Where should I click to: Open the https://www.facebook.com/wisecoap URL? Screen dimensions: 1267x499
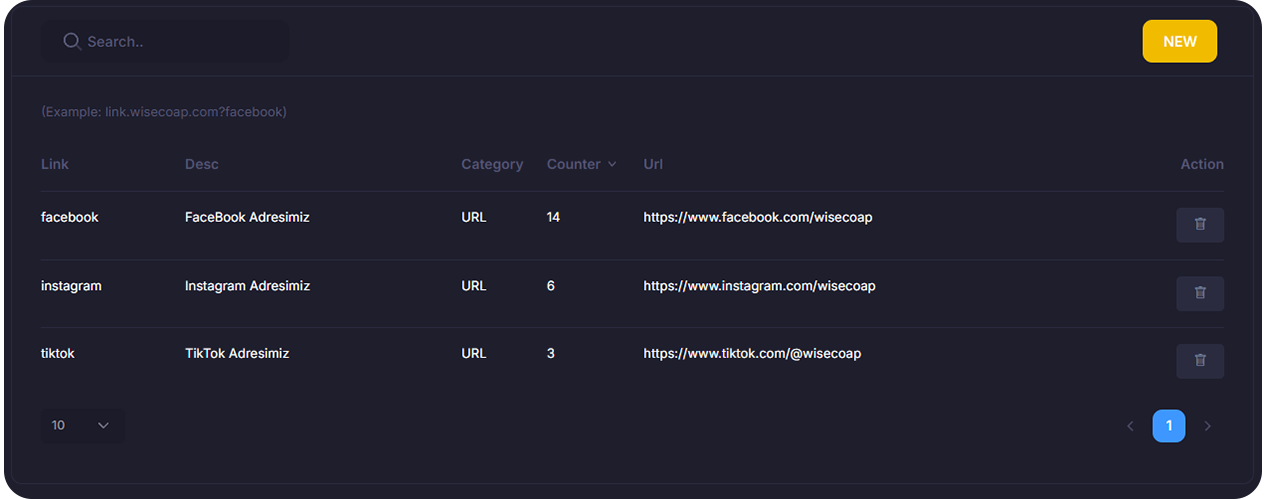(x=757, y=217)
